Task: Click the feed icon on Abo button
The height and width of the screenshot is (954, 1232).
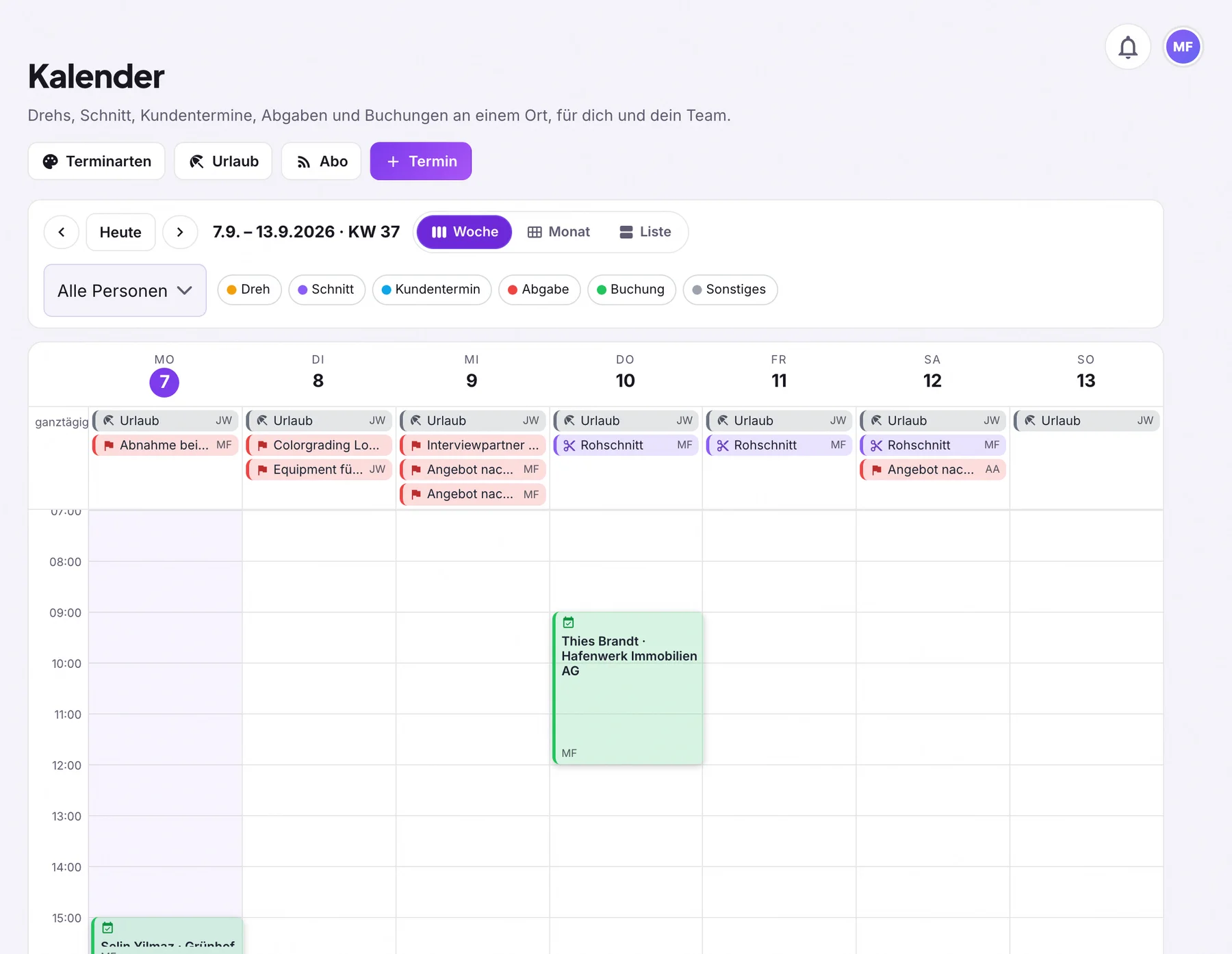Action: (303, 162)
